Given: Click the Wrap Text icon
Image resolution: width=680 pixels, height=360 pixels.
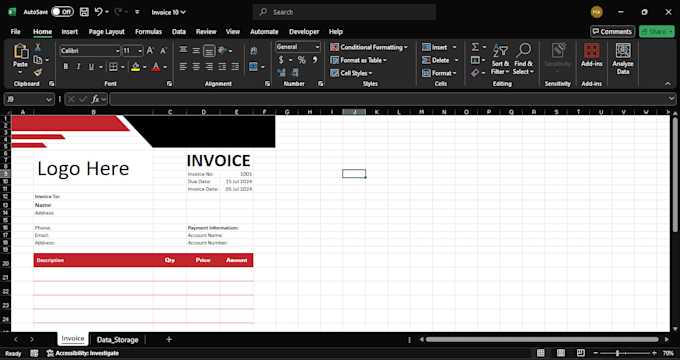Looking at the screenshot, I should click(x=254, y=51).
